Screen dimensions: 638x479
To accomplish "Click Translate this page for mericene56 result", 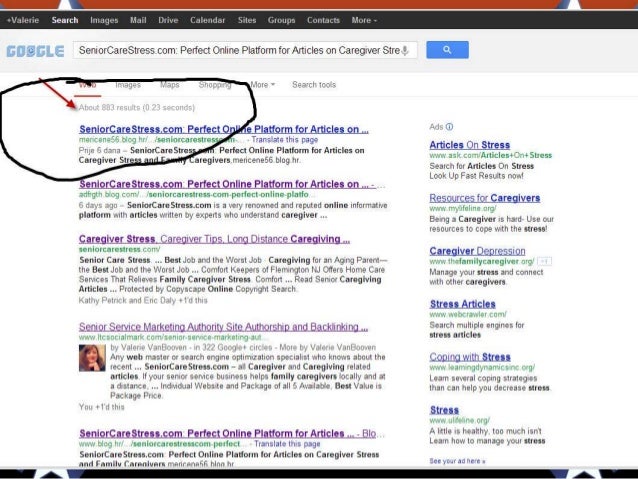I will click(284, 140).
